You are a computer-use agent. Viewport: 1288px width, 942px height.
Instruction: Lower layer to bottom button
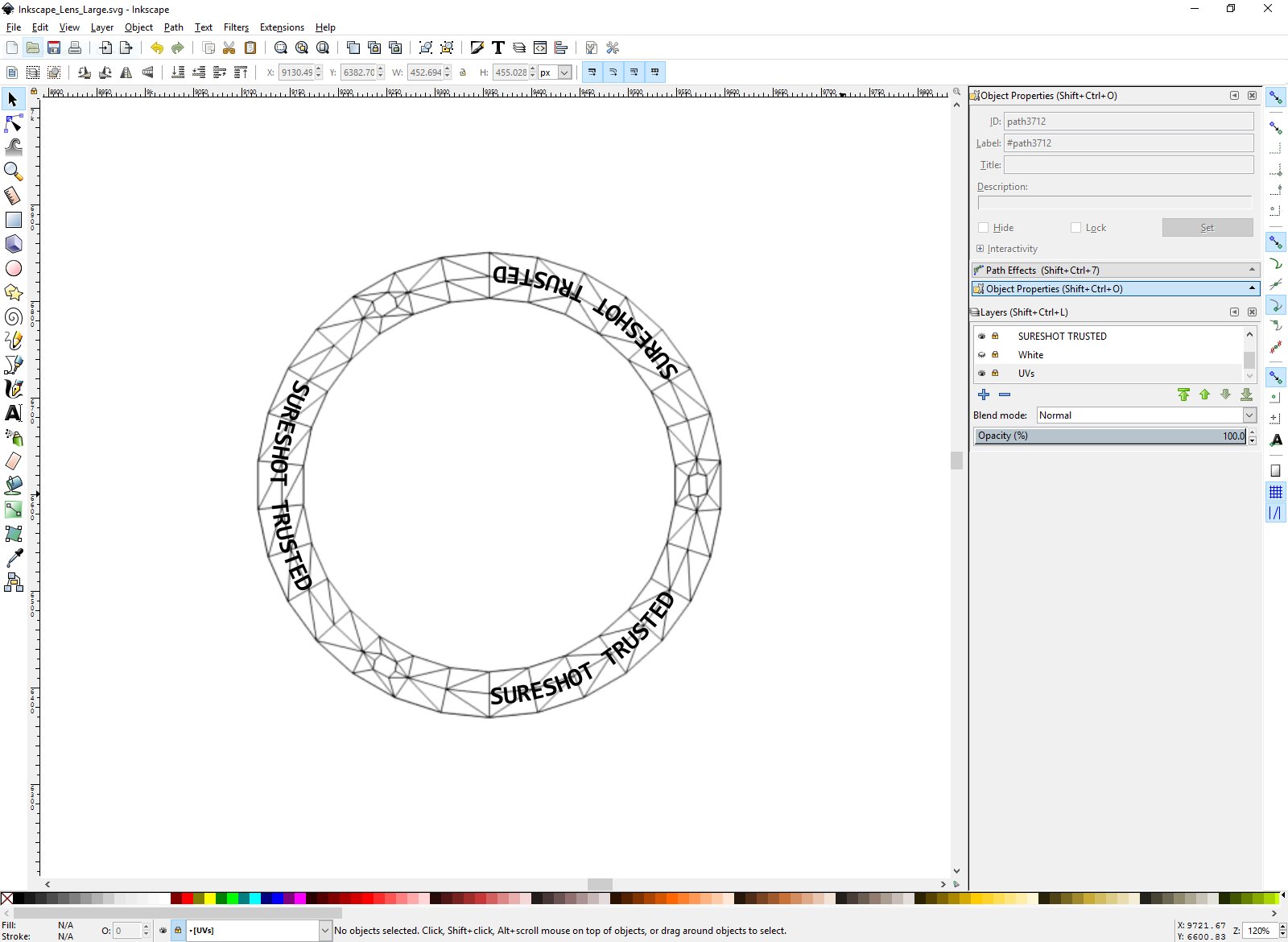(1246, 395)
